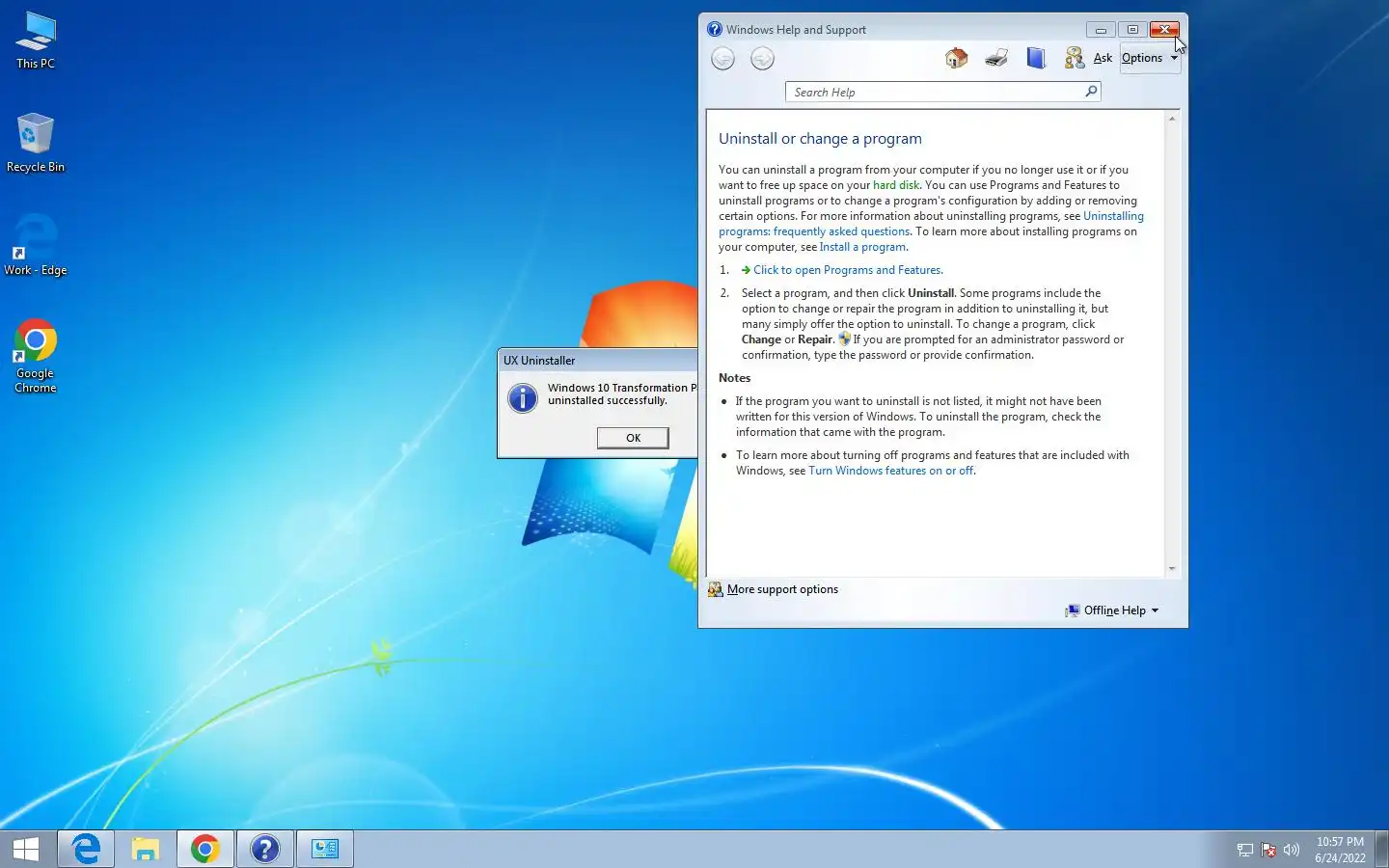
Task: Browse Help contents with the book icon
Action: pos(1036,58)
